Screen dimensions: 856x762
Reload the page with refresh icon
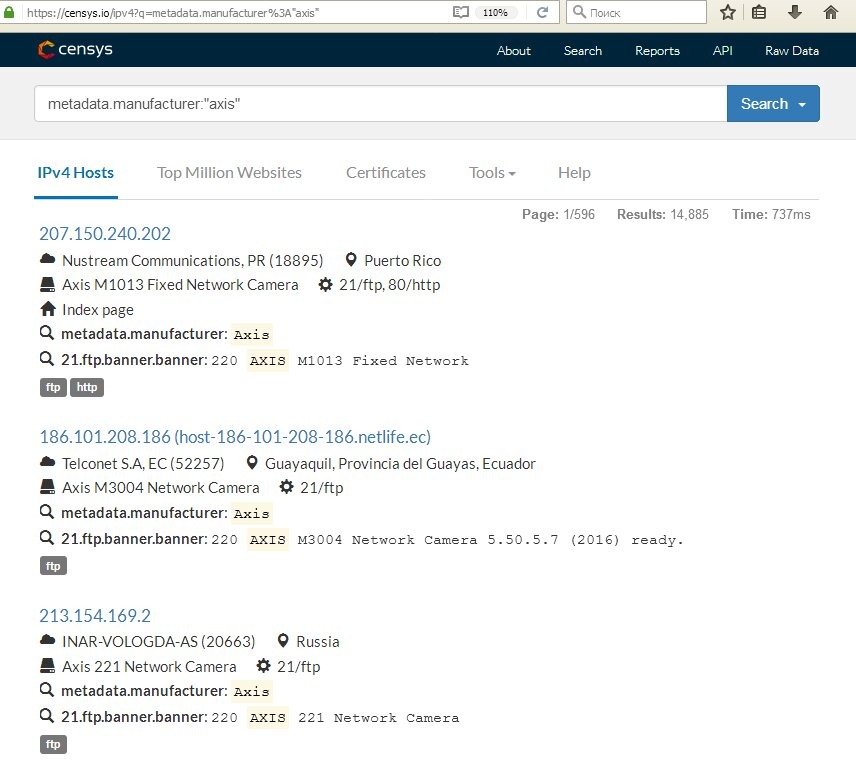pyautogui.click(x=542, y=12)
